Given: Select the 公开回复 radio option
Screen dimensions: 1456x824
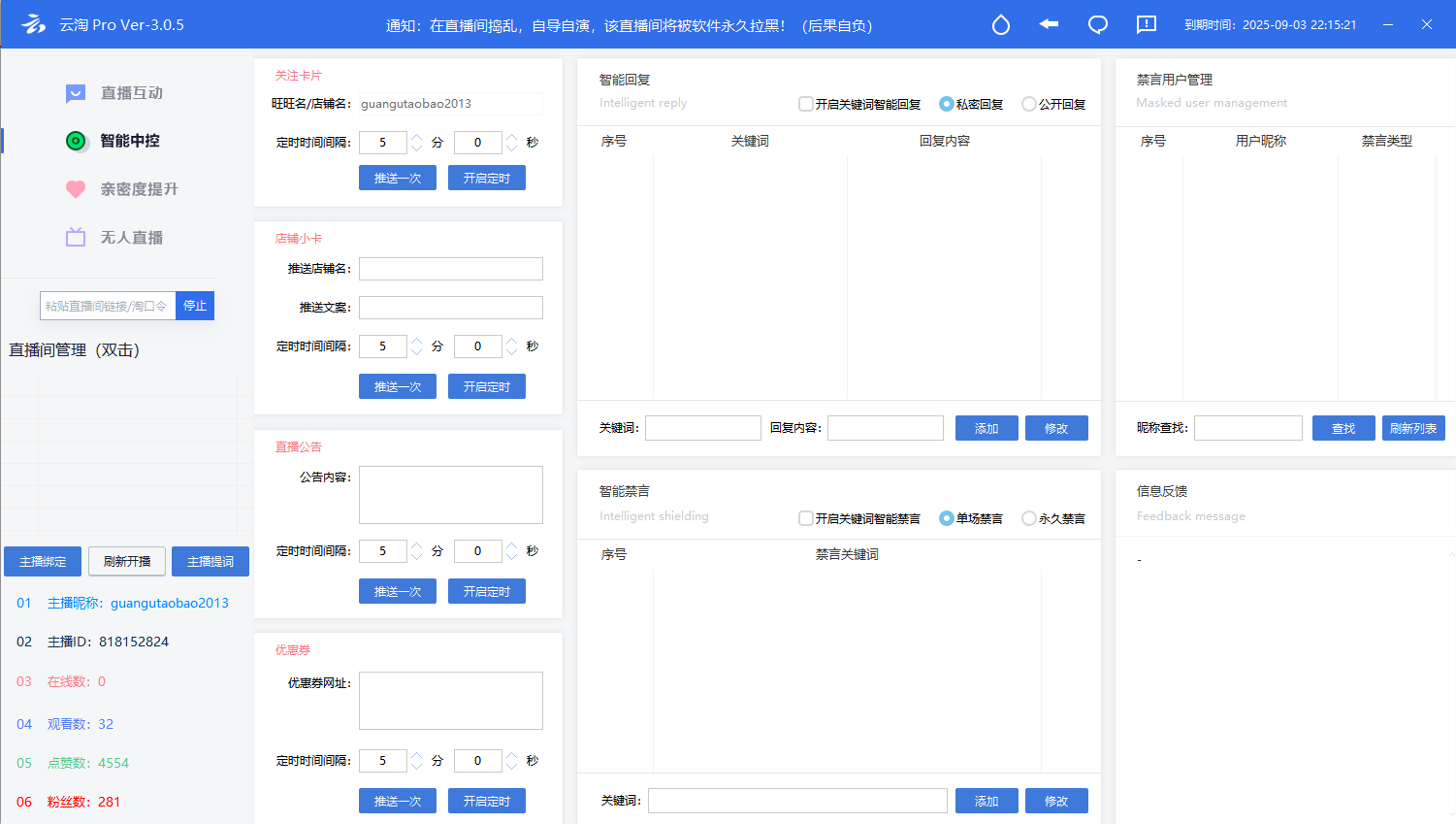Looking at the screenshot, I should [1028, 104].
